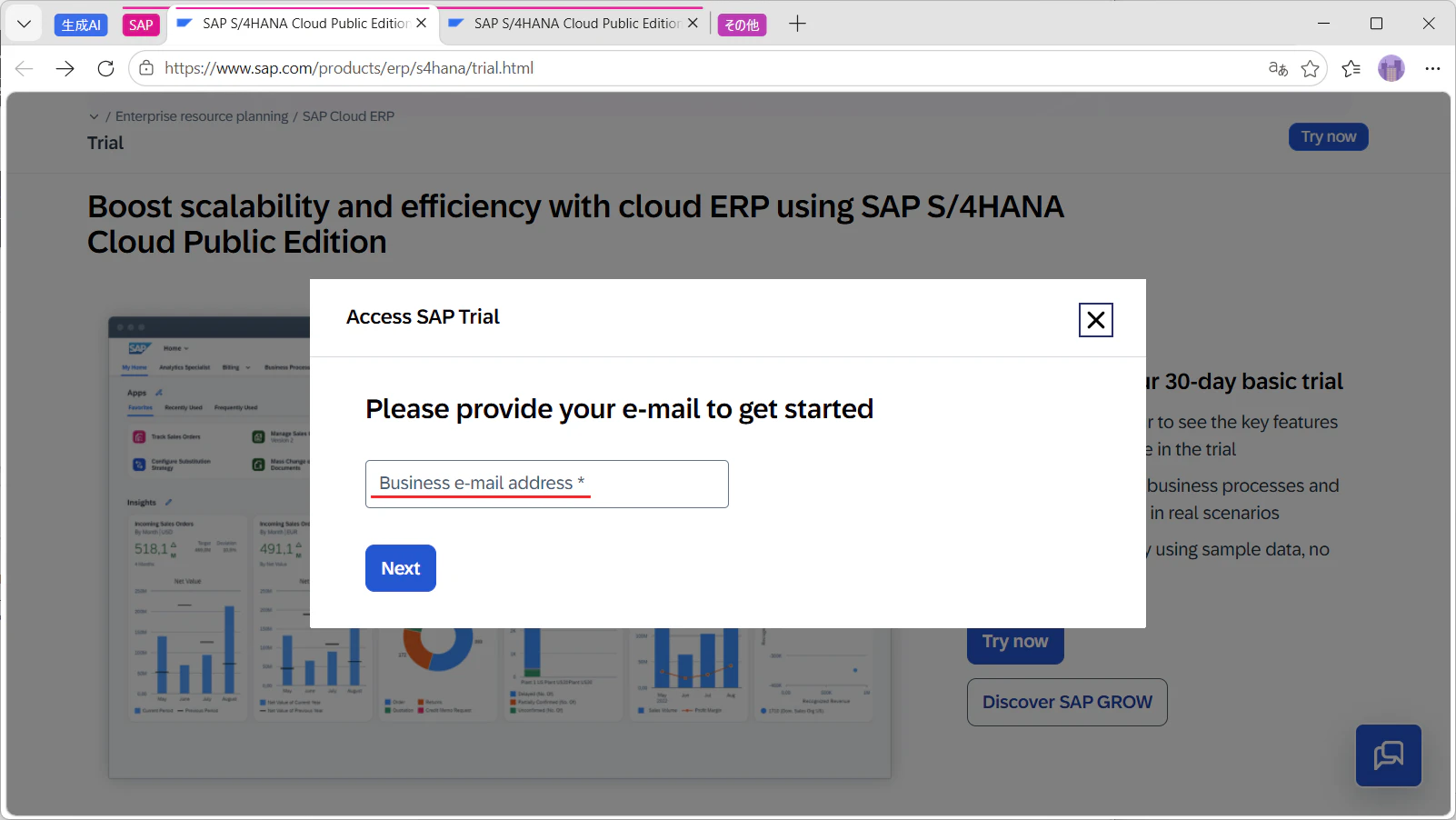Open the 生成AI tab group
The height and width of the screenshot is (820, 1456).
(x=81, y=25)
